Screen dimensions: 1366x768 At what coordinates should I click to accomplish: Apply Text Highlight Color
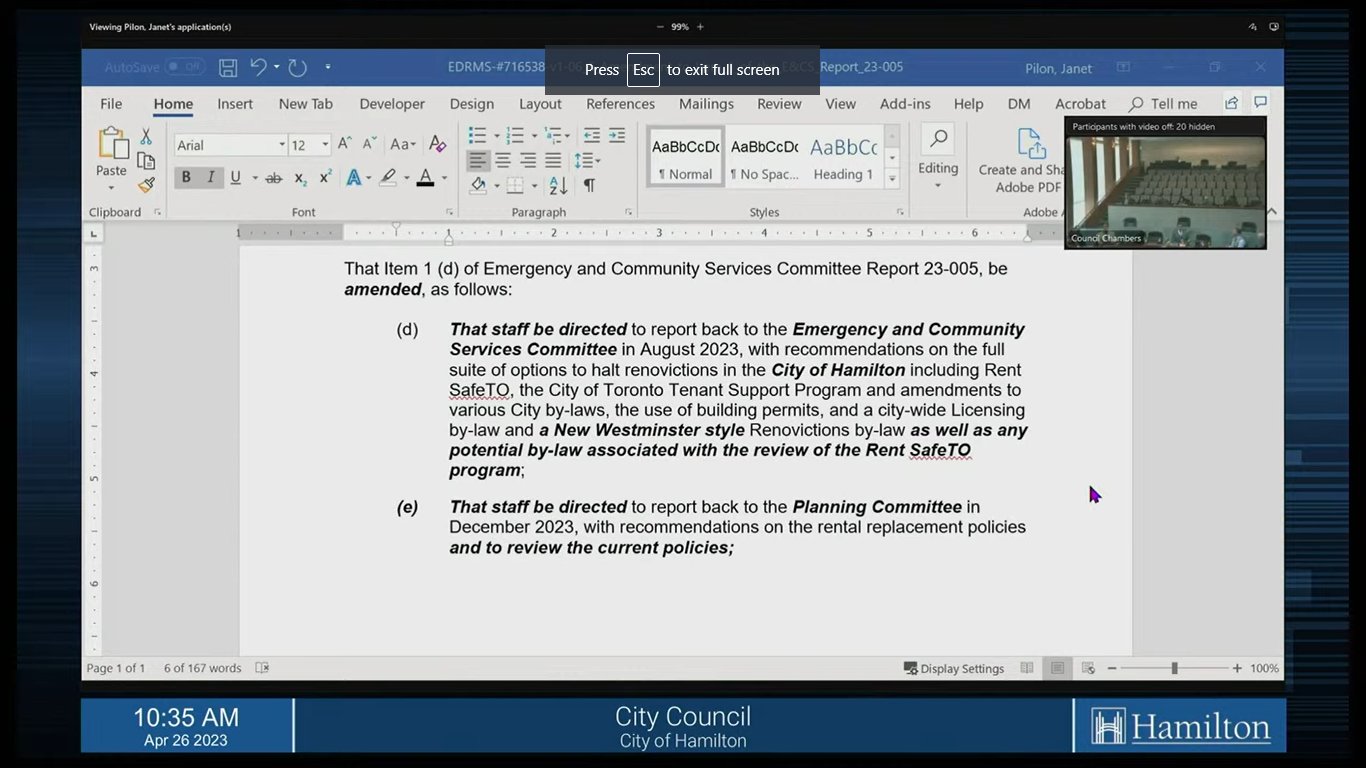coord(388,177)
